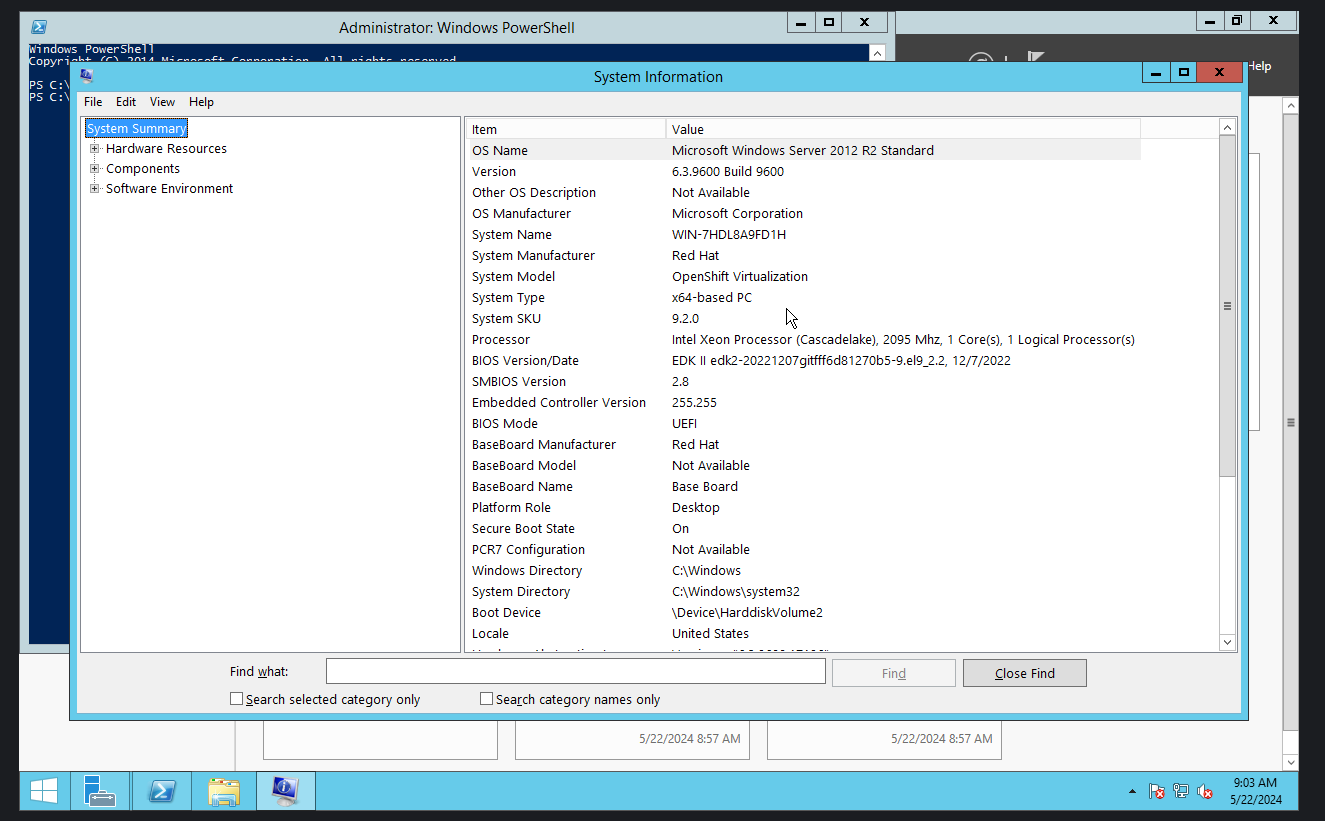
Task: Sort by the Value column header
Action: [x=903, y=129]
